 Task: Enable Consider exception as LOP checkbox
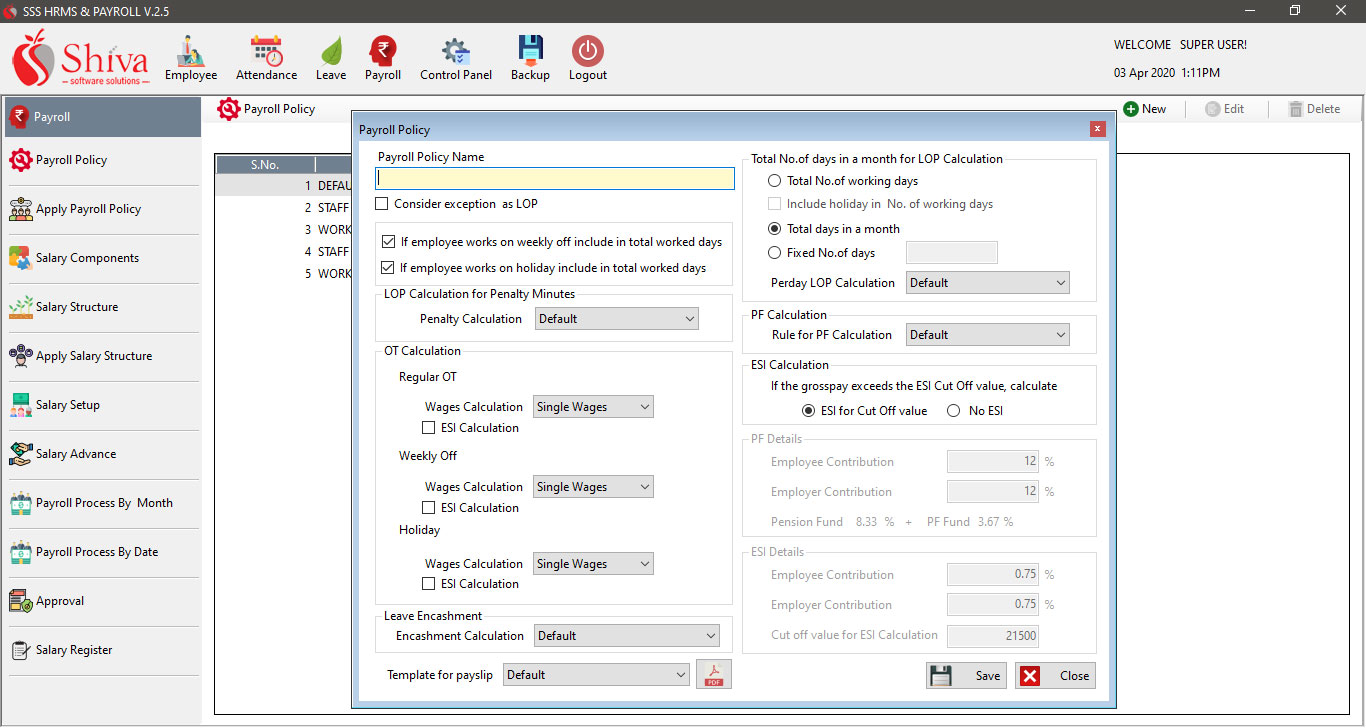382,204
